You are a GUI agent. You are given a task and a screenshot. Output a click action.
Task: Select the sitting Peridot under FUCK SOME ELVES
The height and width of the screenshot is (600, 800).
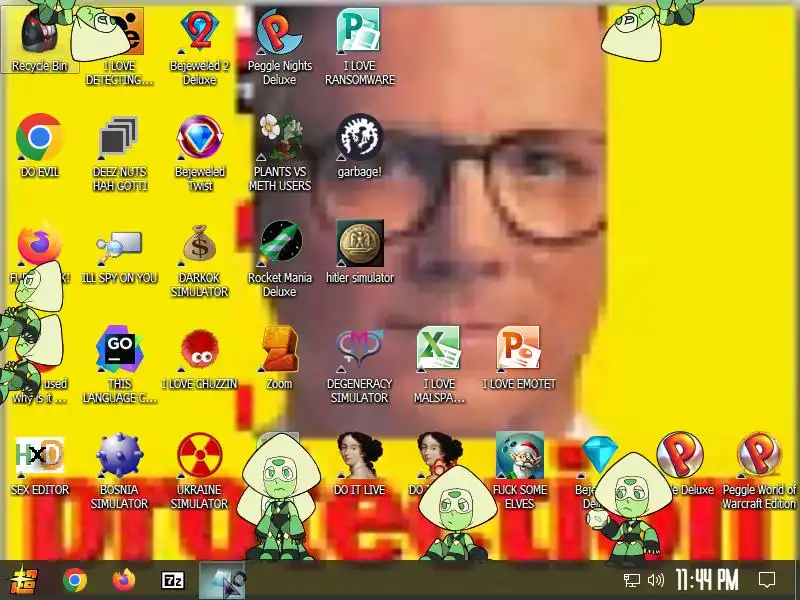[457, 515]
